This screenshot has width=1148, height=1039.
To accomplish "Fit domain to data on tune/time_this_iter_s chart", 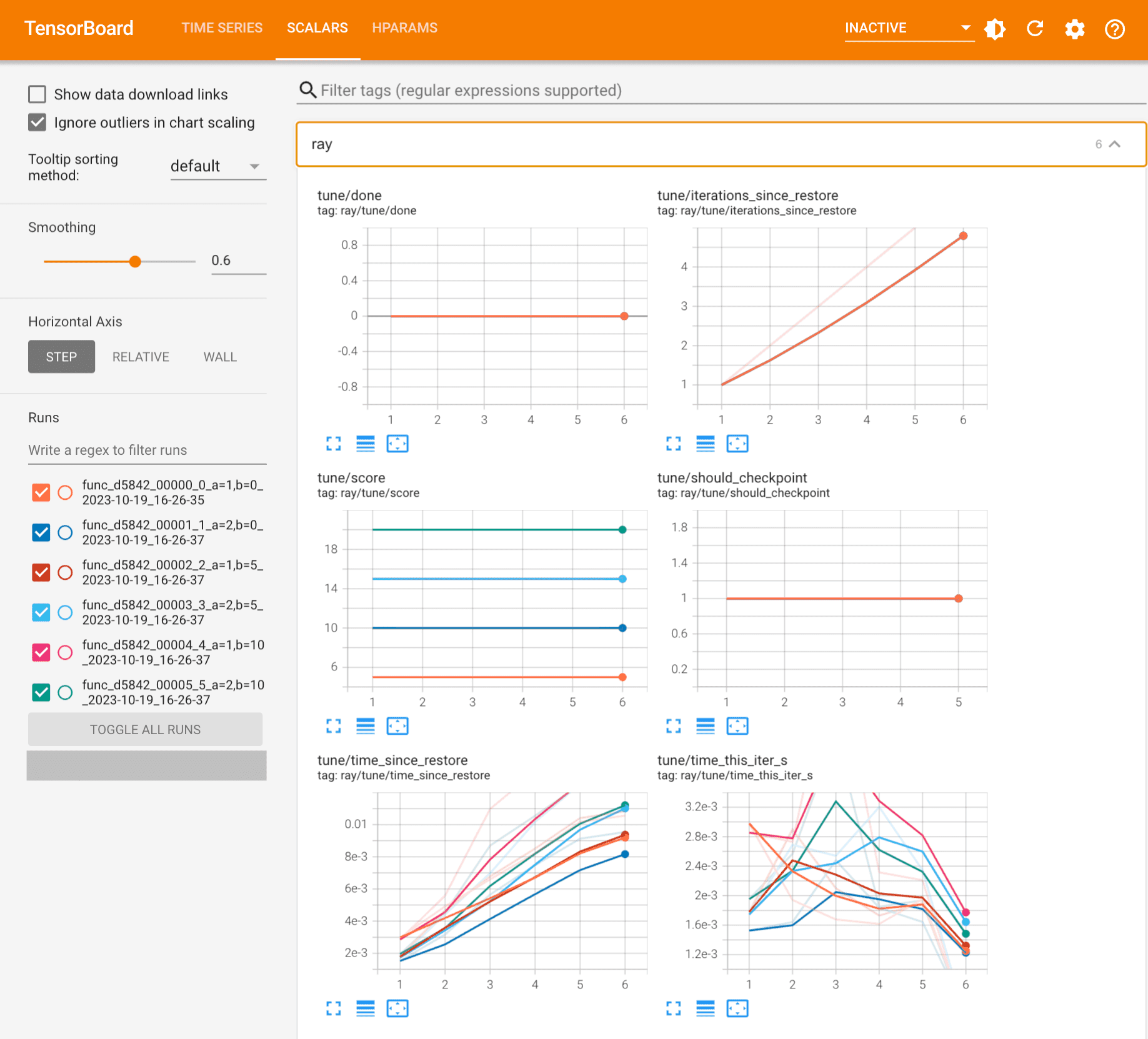I will [x=737, y=1008].
